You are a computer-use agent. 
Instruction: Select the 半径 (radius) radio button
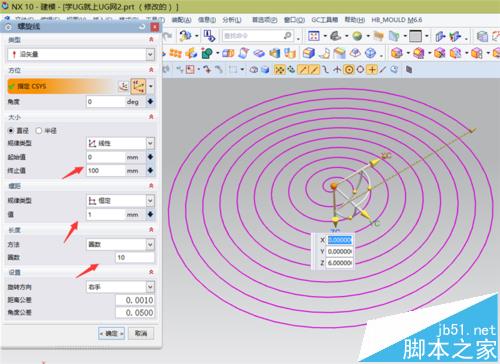[x=39, y=131]
